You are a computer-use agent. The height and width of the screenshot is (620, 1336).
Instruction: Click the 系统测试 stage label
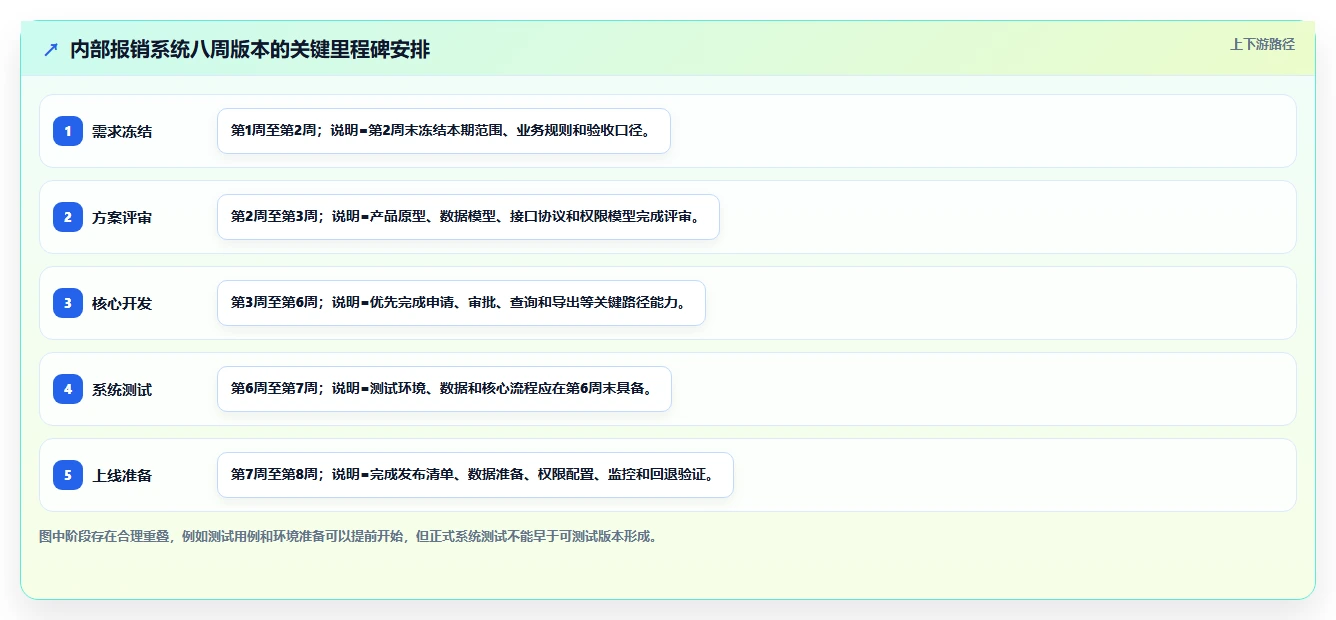coord(122,389)
